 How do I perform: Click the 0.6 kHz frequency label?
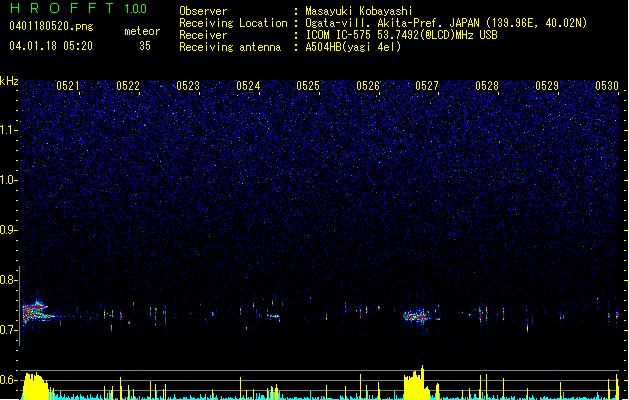pos(9,380)
